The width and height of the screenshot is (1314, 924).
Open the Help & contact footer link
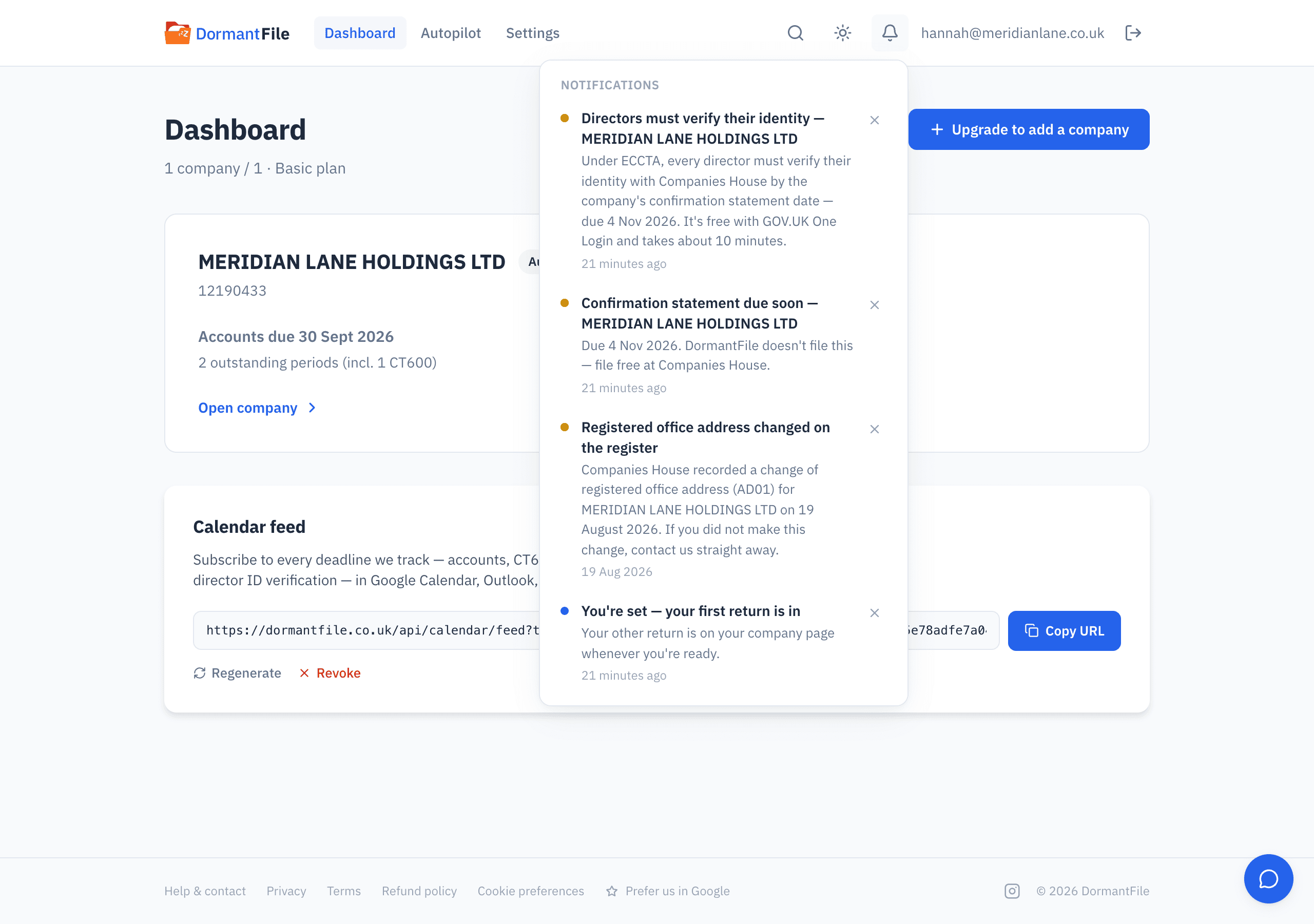tap(205, 891)
